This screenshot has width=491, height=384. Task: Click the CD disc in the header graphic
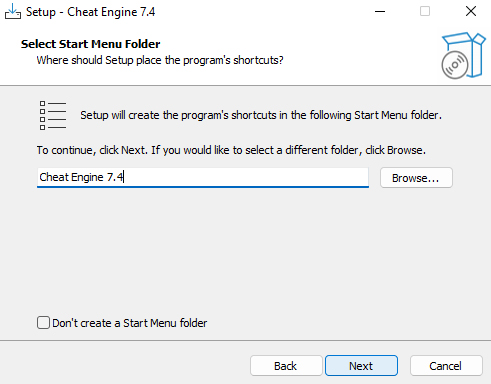(455, 65)
